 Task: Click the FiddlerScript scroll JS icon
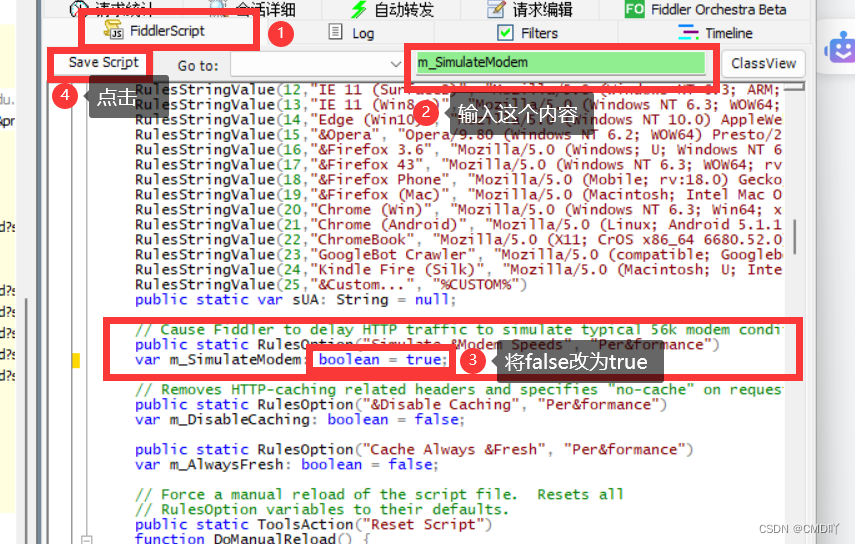[x=113, y=30]
